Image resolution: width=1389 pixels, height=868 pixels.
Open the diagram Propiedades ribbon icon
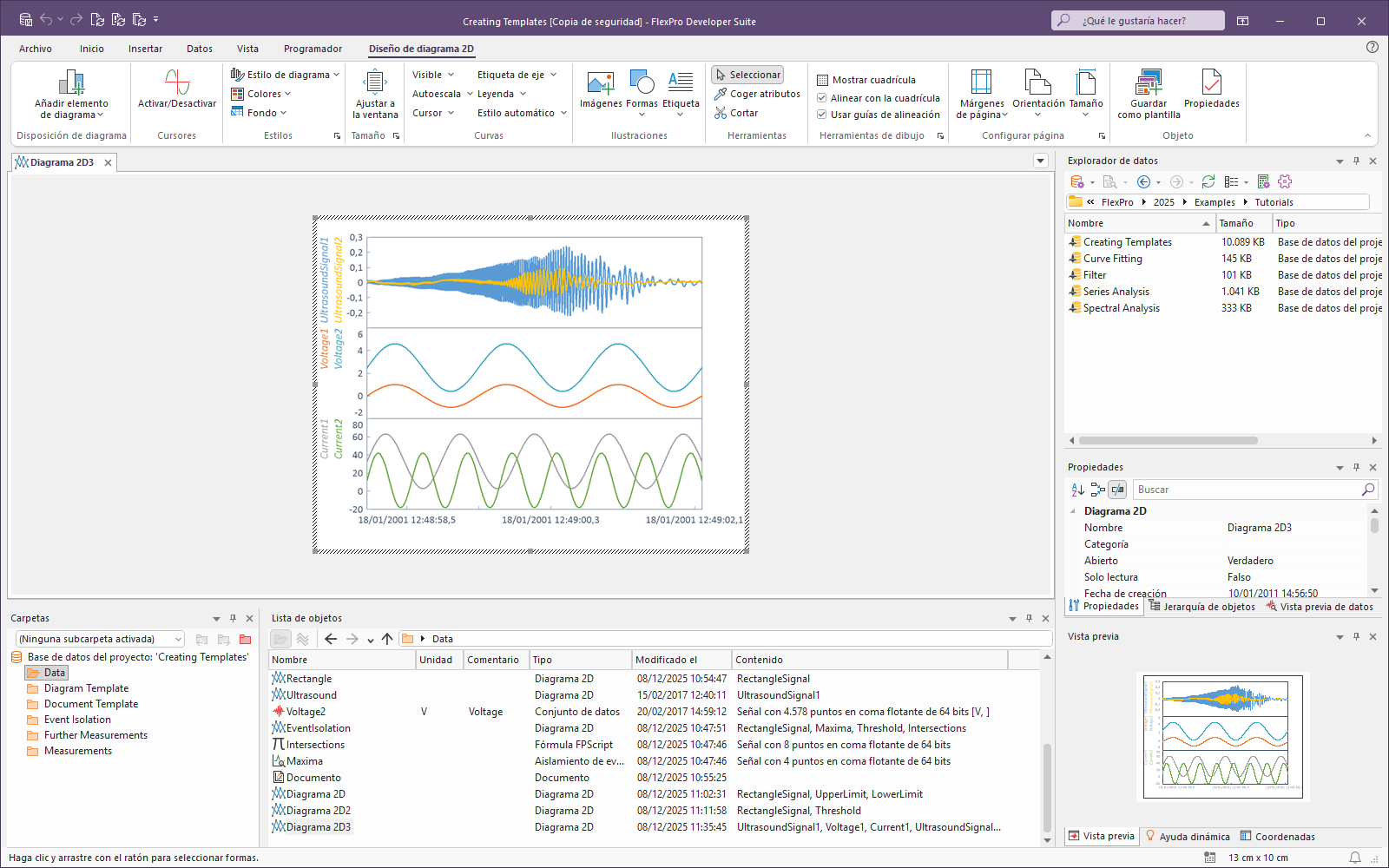(x=1211, y=83)
